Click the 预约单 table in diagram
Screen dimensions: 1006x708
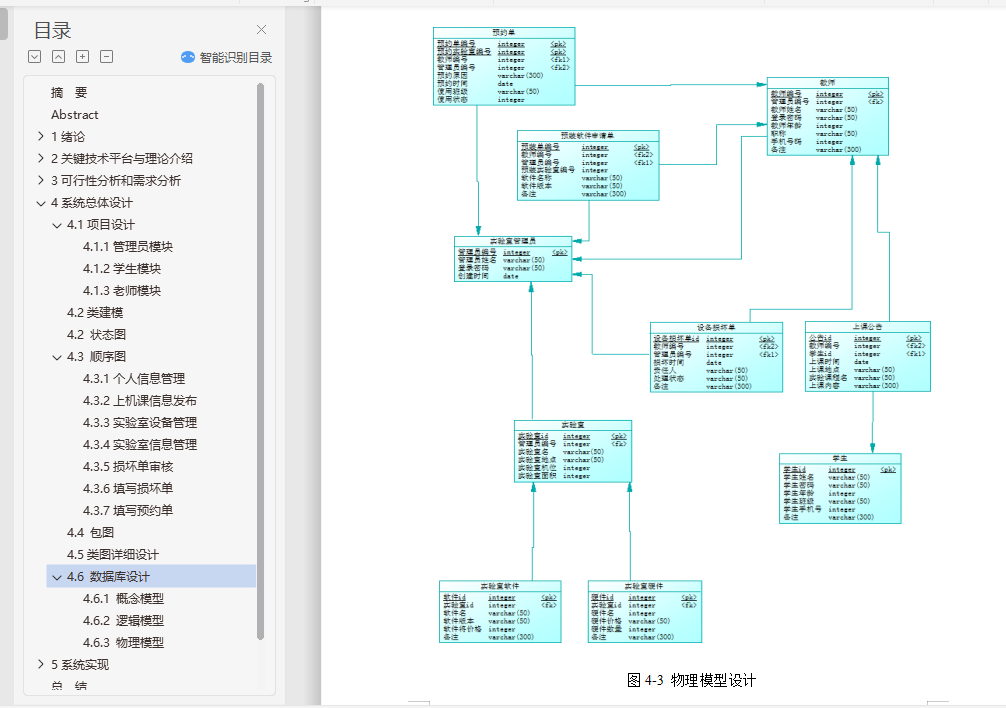[x=504, y=66]
